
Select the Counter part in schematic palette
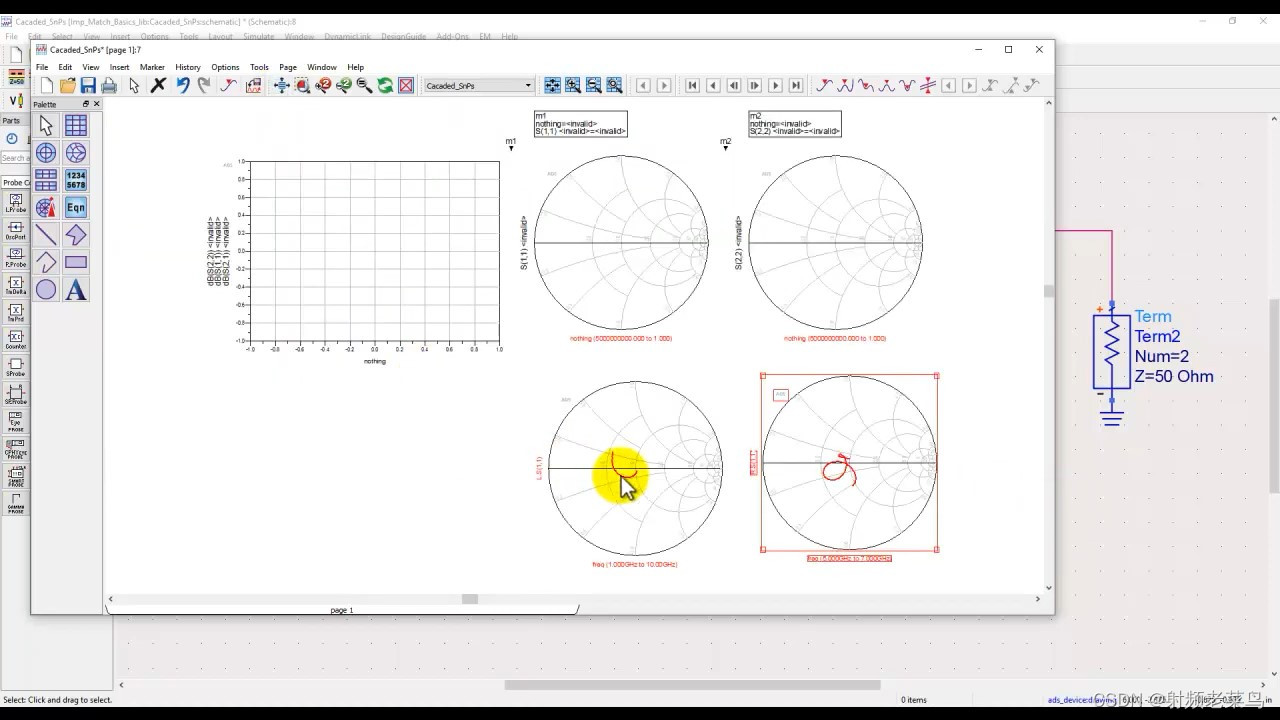pos(15,340)
